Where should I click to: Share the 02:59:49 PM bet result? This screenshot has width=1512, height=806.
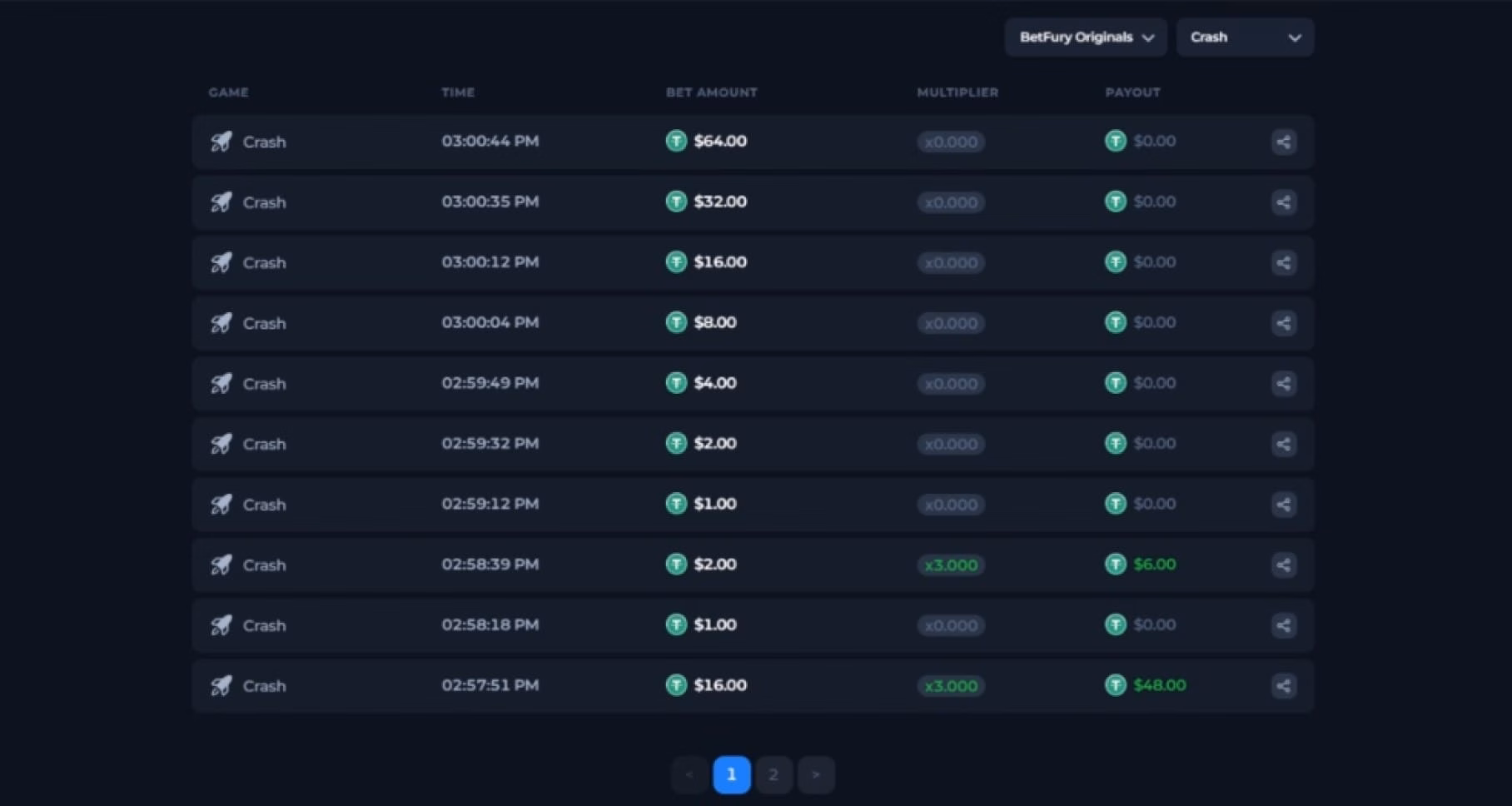click(x=1283, y=384)
